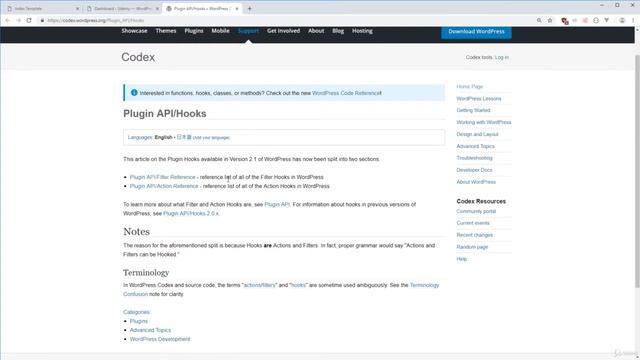The height and width of the screenshot is (360, 640).
Task: Switch to the Index Template tab
Action: (43, 9)
